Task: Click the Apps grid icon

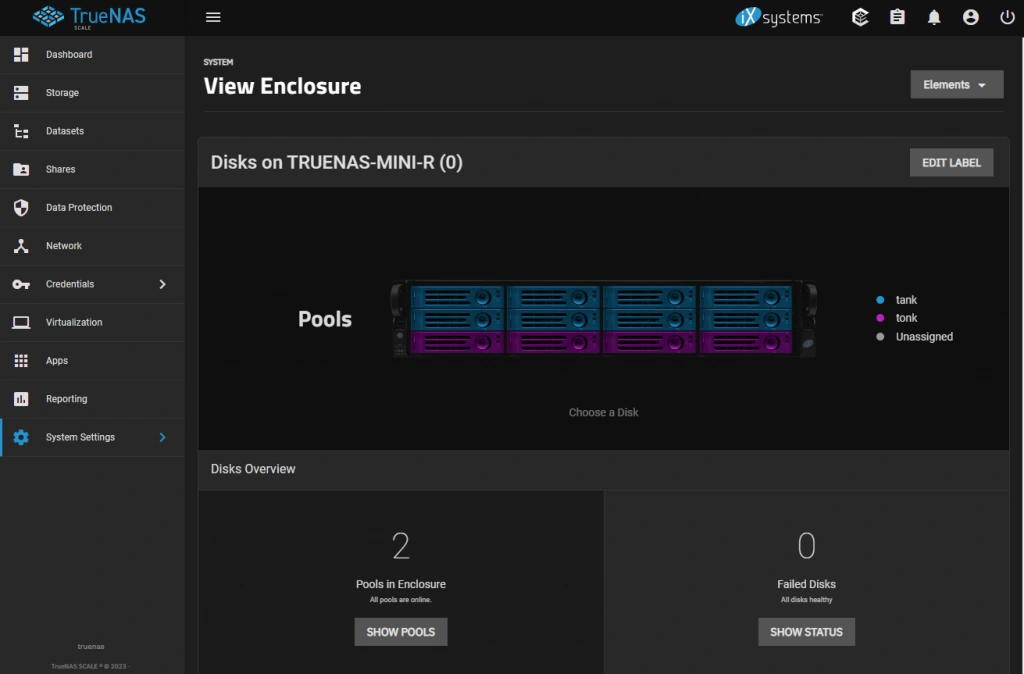Action: coord(21,361)
